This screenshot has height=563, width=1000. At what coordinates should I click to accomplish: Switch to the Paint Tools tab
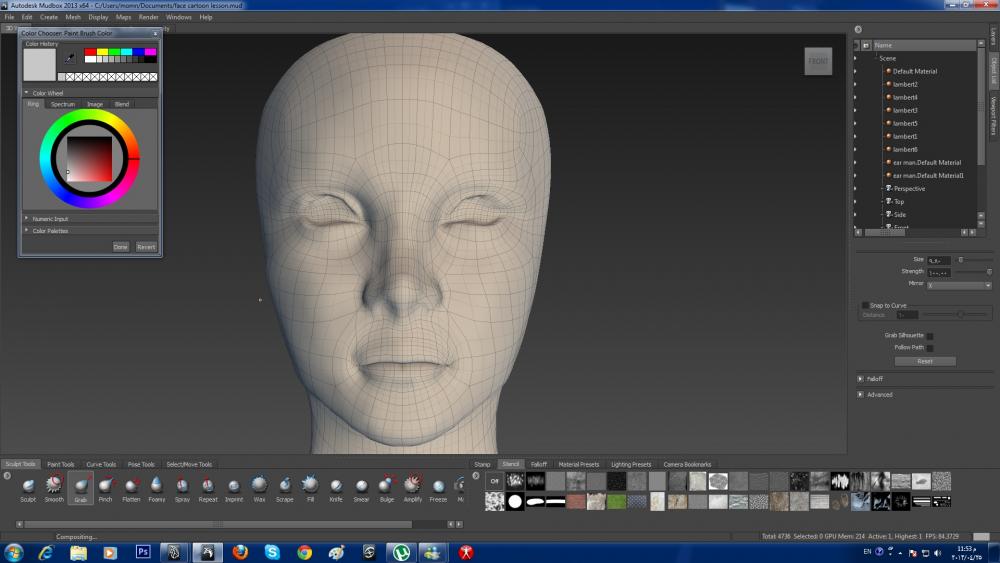point(61,464)
